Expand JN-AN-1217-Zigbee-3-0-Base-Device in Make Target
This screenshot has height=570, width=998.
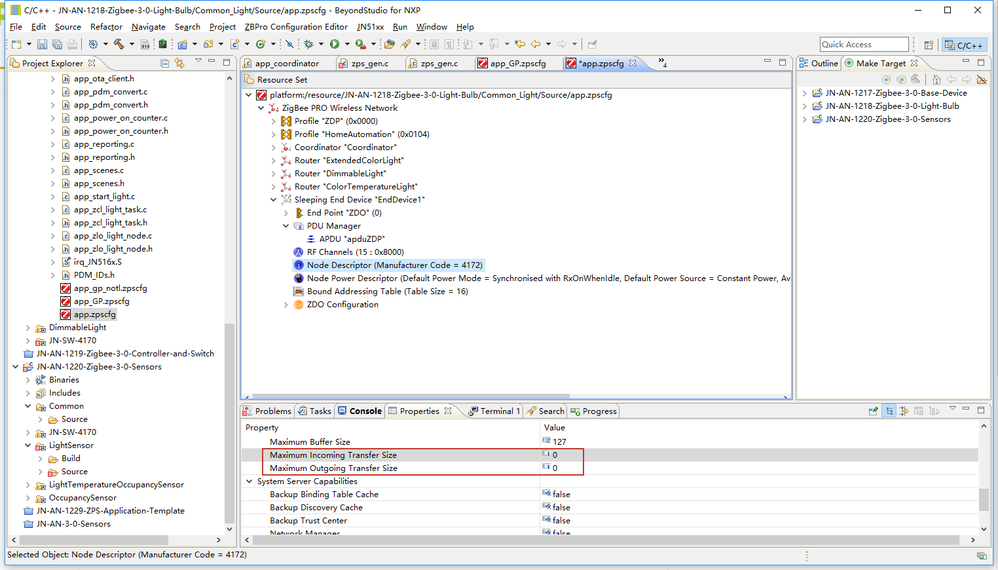coord(805,93)
